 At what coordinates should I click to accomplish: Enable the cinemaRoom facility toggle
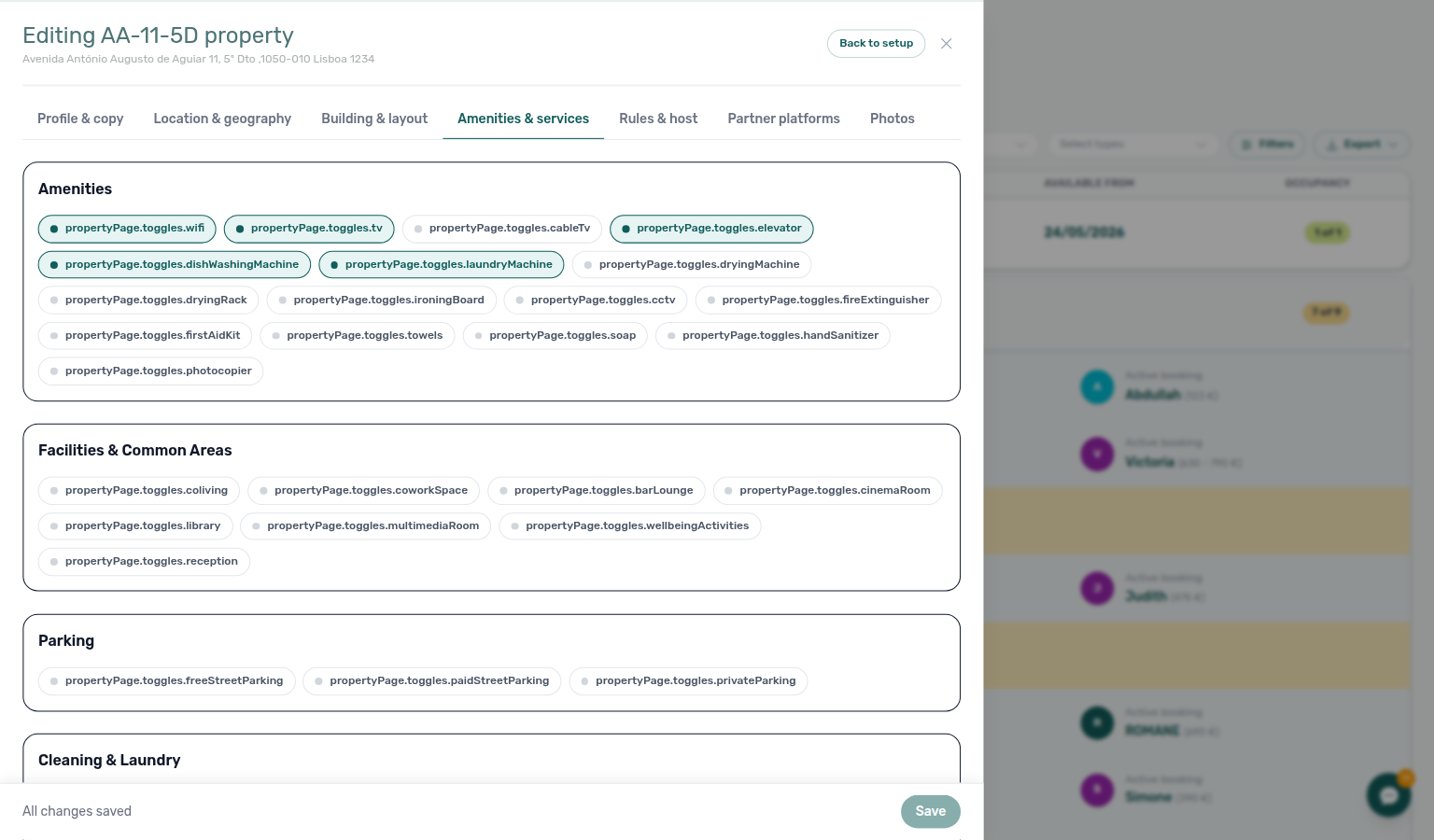tap(828, 491)
